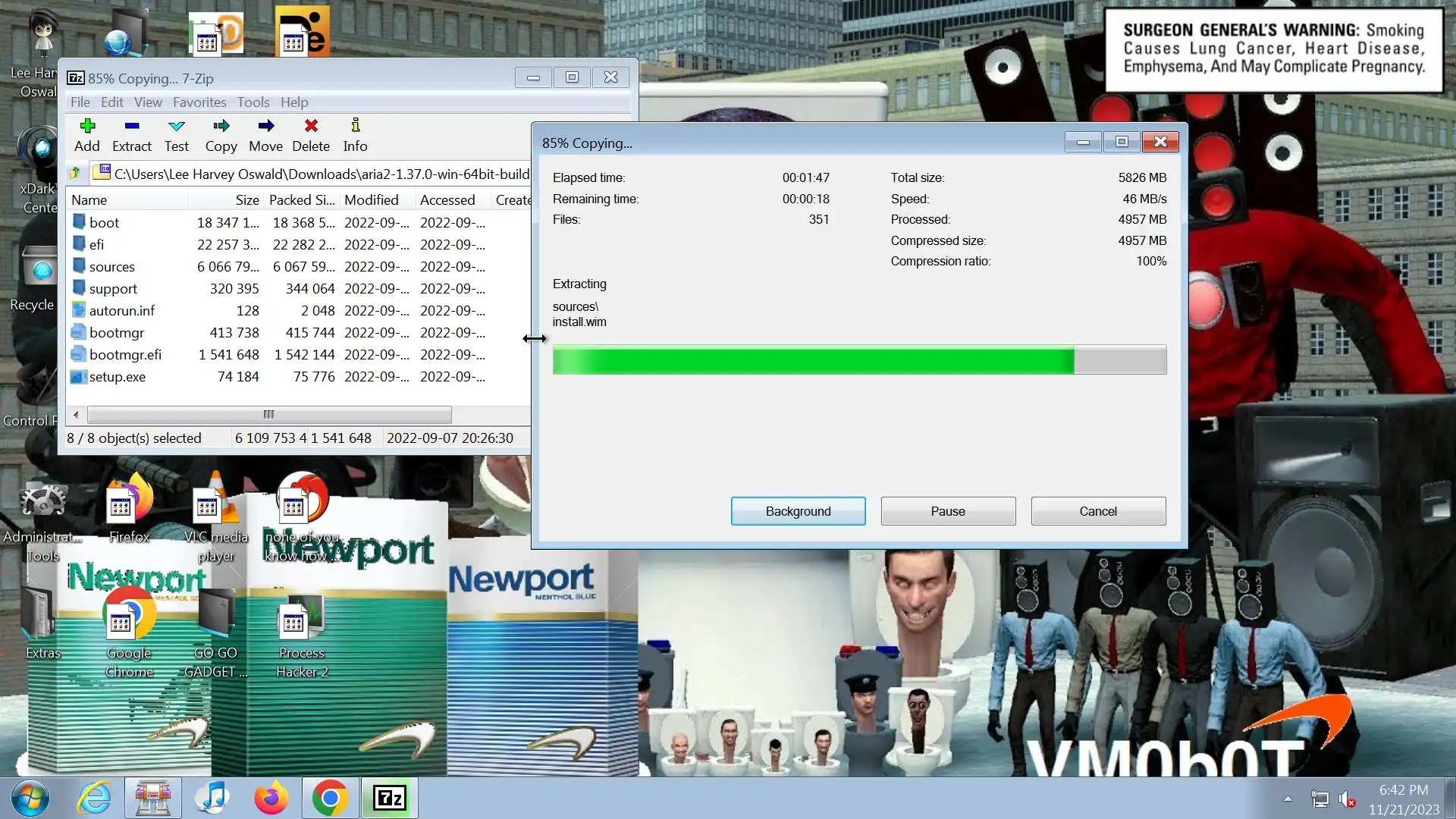Click the horizontal scrollbar in file list
The image size is (1456, 819).
[x=268, y=415]
